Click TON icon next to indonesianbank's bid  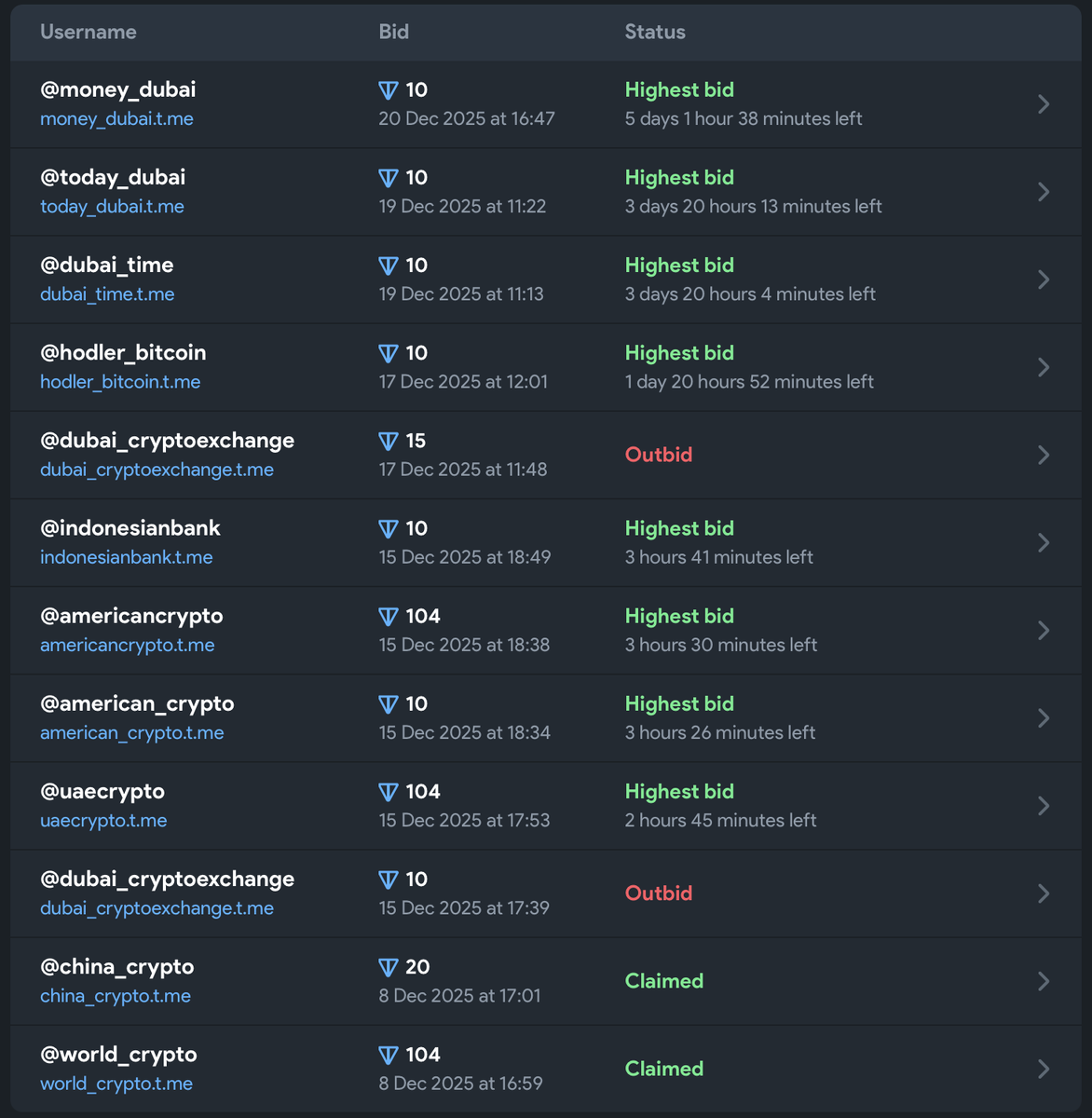click(x=389, y=529)
